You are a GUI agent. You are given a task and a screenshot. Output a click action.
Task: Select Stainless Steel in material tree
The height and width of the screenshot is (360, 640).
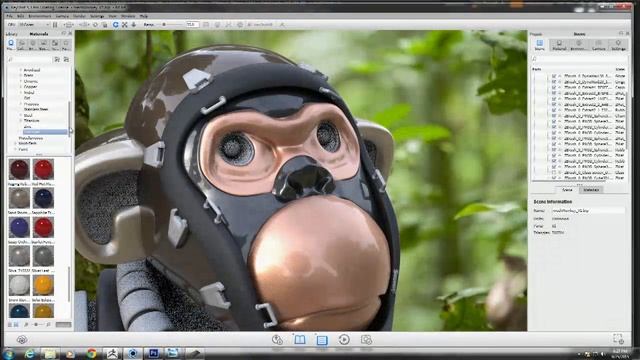(x=36, y=109)
